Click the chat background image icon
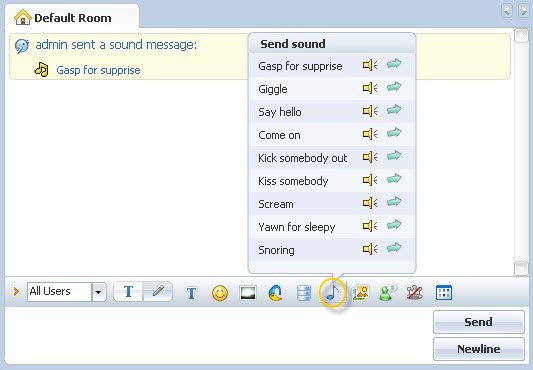 coord(248,293)
